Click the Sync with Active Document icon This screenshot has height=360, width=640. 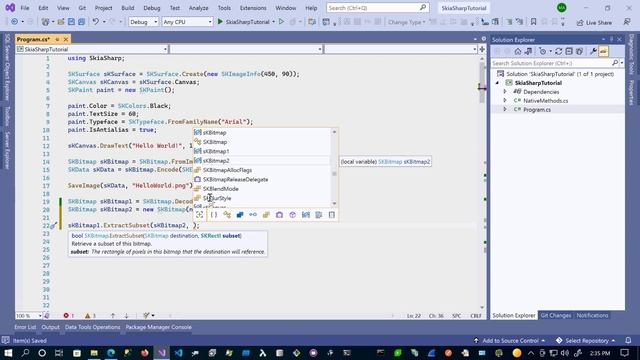(x=528, y=51)
